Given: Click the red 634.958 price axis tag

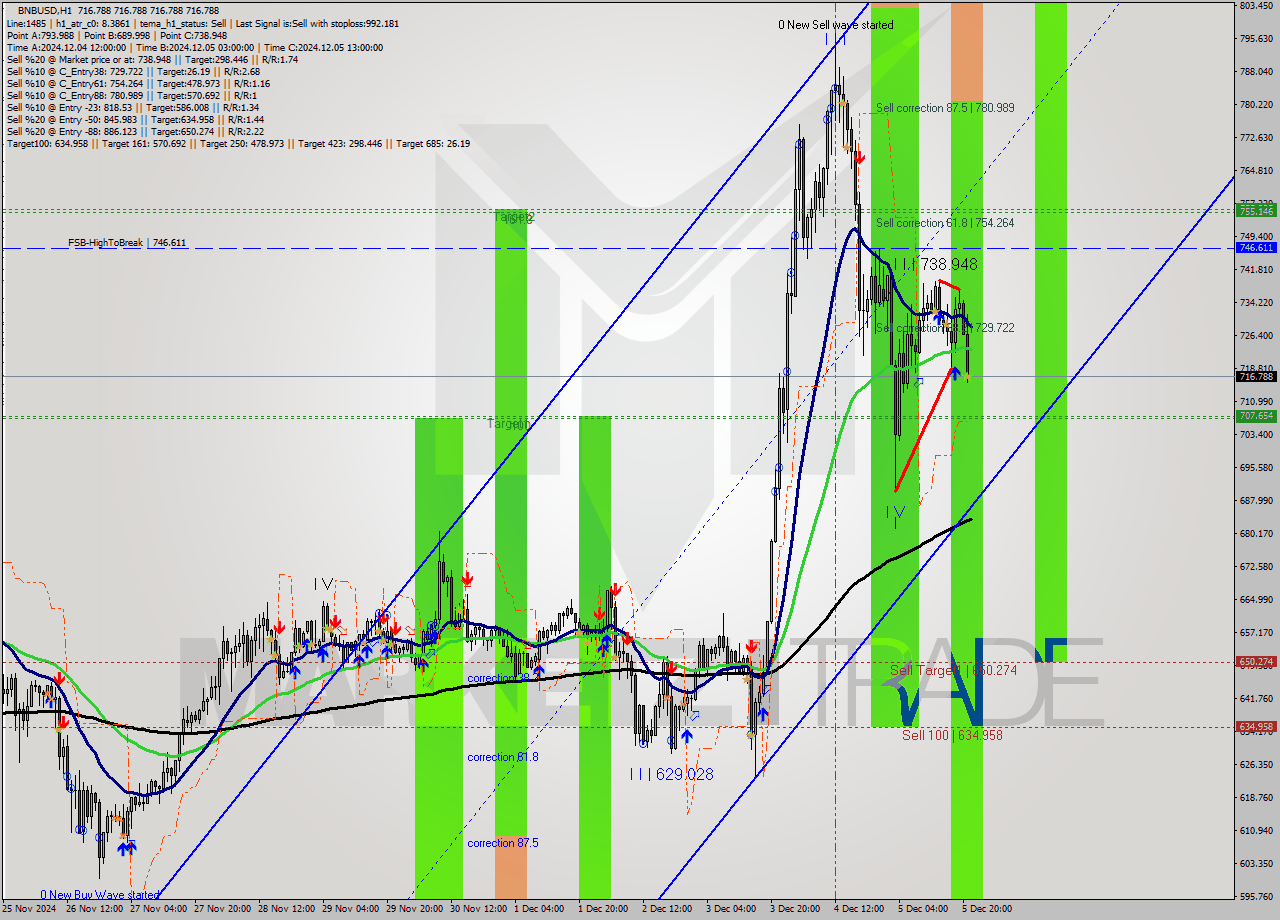Looking at the screenshot, I should click(1256, 727).
